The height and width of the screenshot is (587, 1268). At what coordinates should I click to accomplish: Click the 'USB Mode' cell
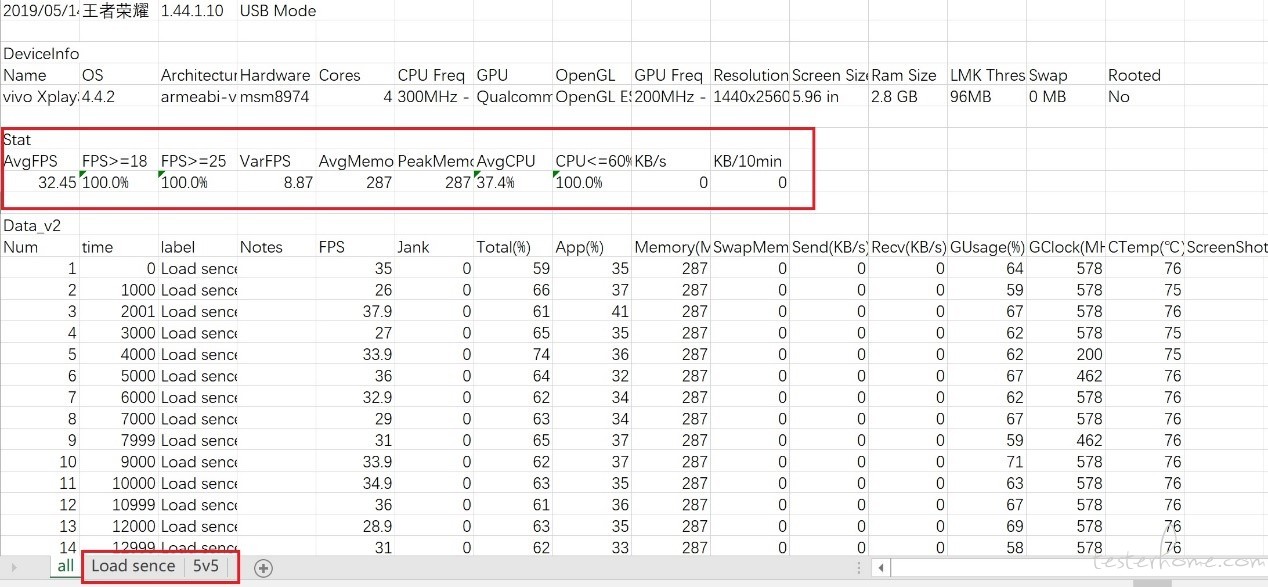[278, 11]
